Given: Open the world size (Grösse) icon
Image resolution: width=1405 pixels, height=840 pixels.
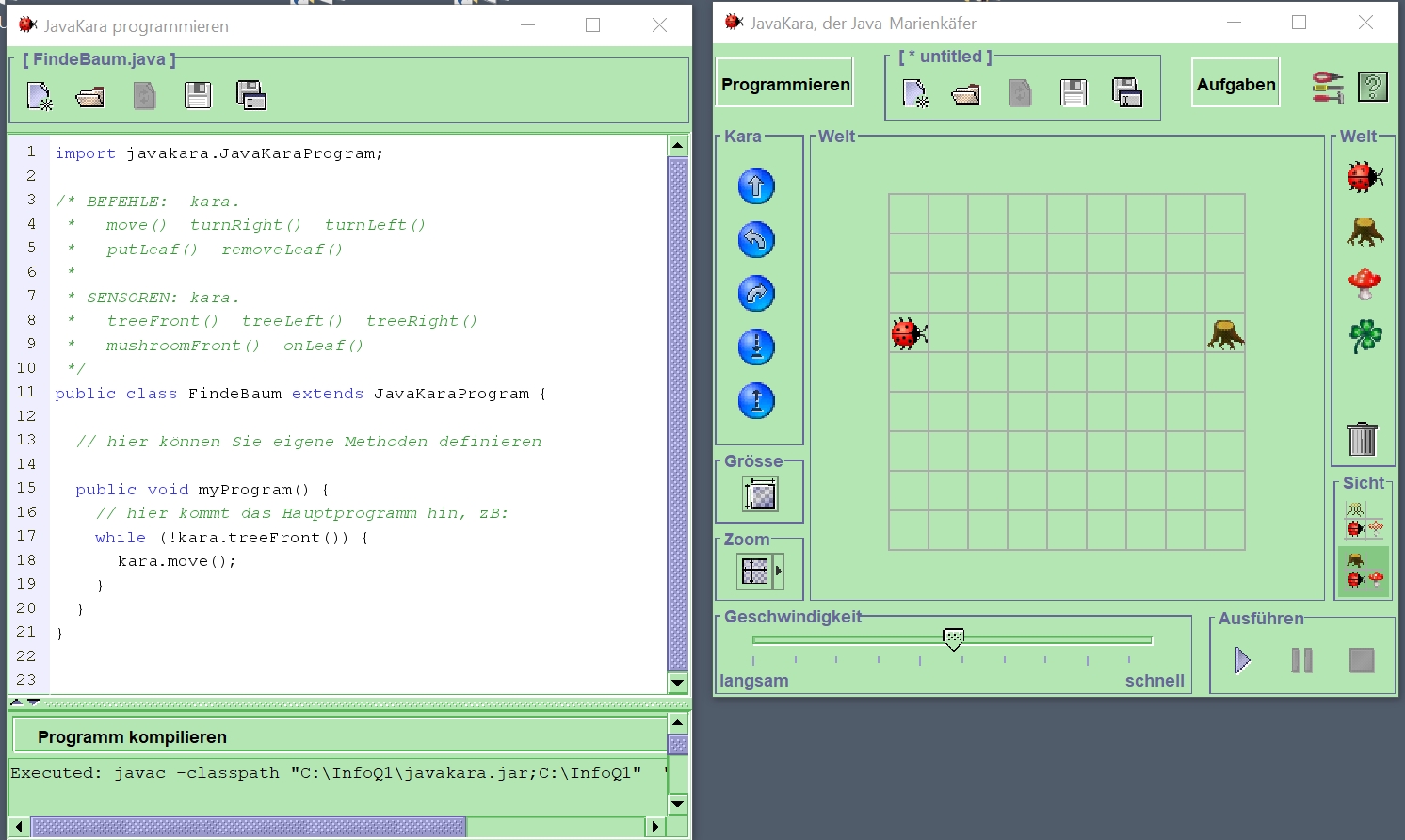Looking at the screenshot, I should (760, 493).
